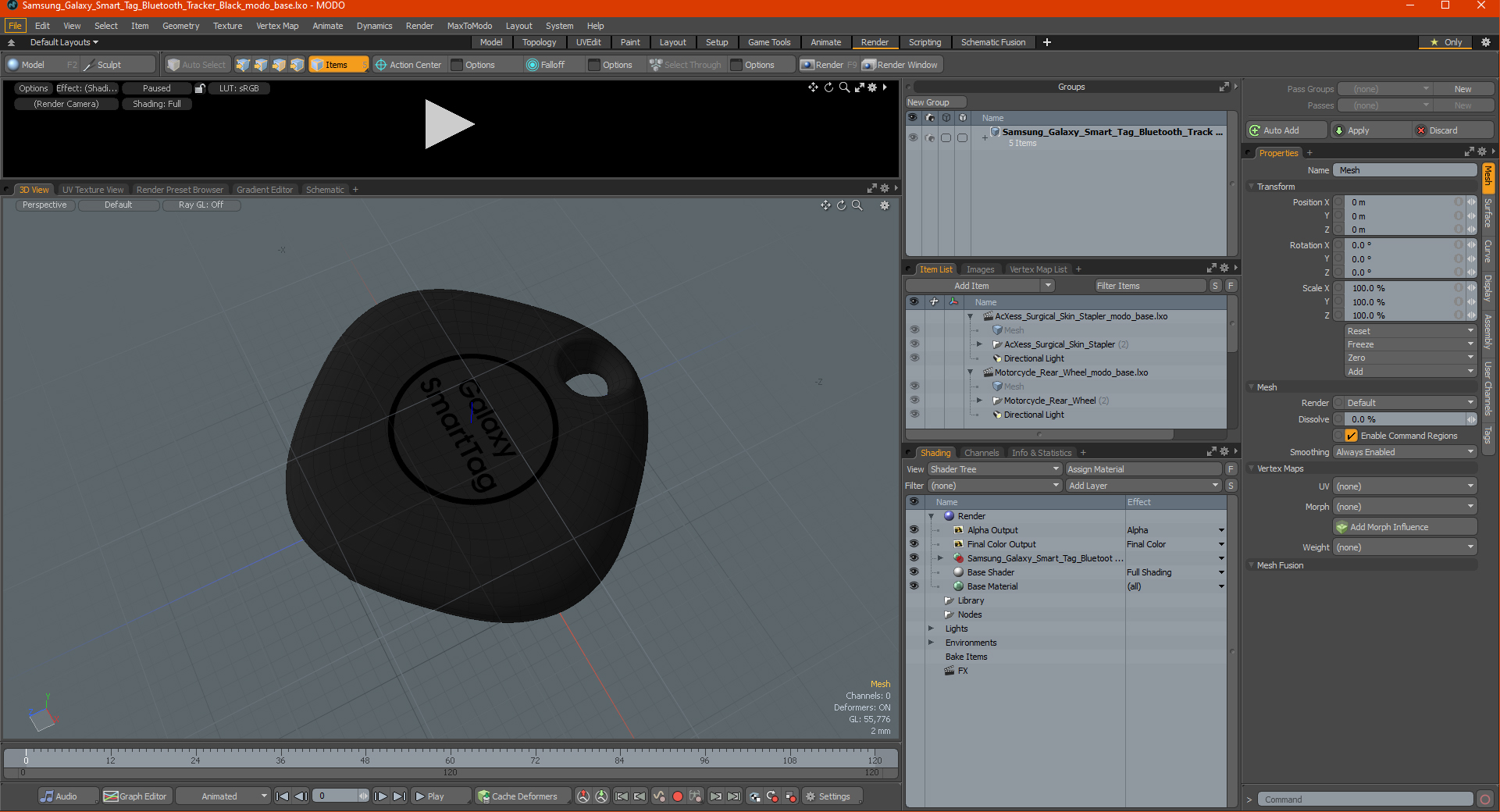Start preview render with the play triangle

tap(449, 124)
